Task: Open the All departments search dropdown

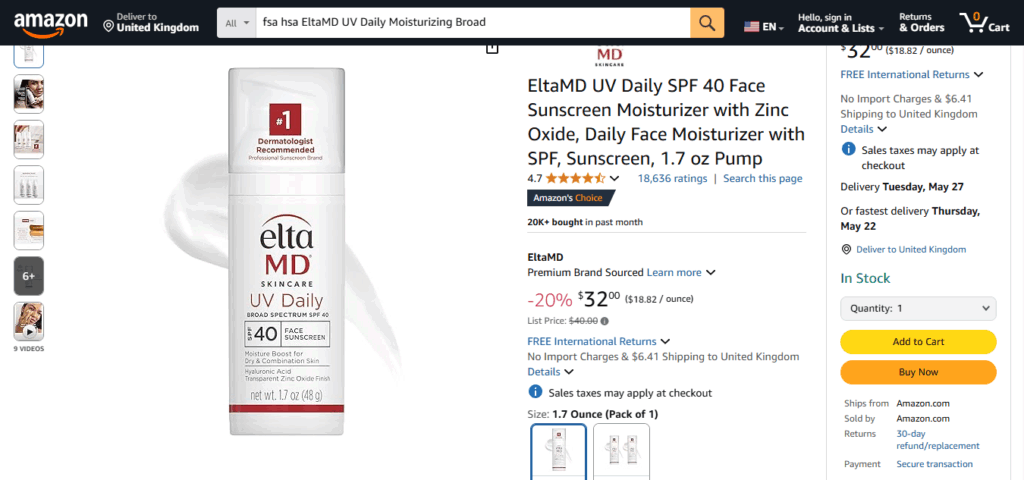Action: click(x=236, y=23)
